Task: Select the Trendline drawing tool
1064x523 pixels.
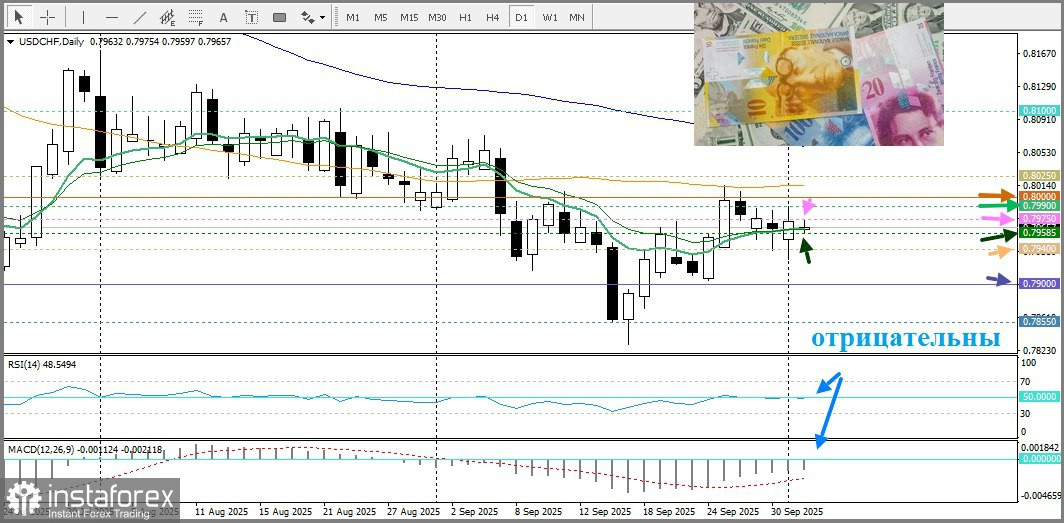Action: [140, 17]
